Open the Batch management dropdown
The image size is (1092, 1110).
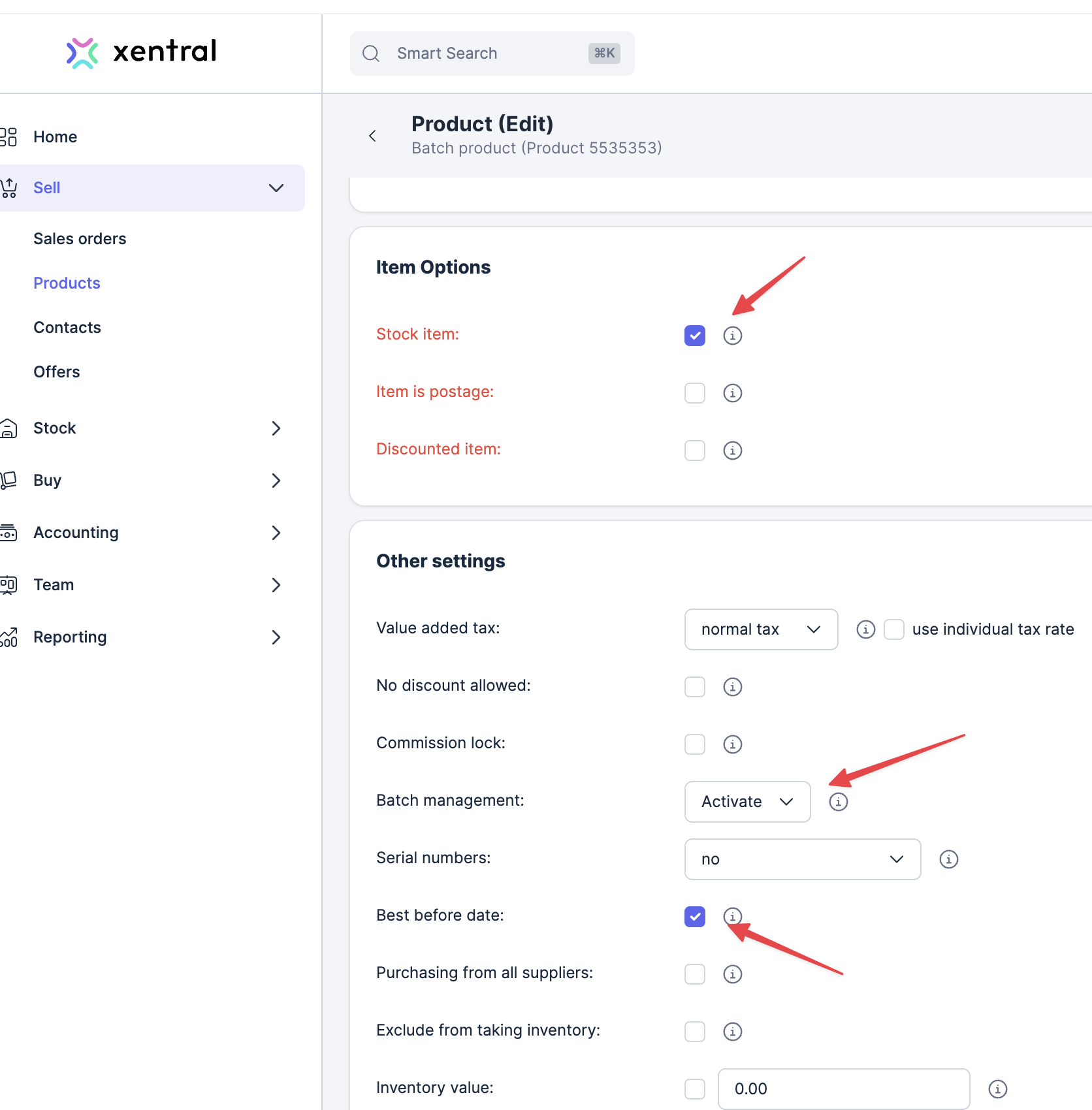[748, 802]
